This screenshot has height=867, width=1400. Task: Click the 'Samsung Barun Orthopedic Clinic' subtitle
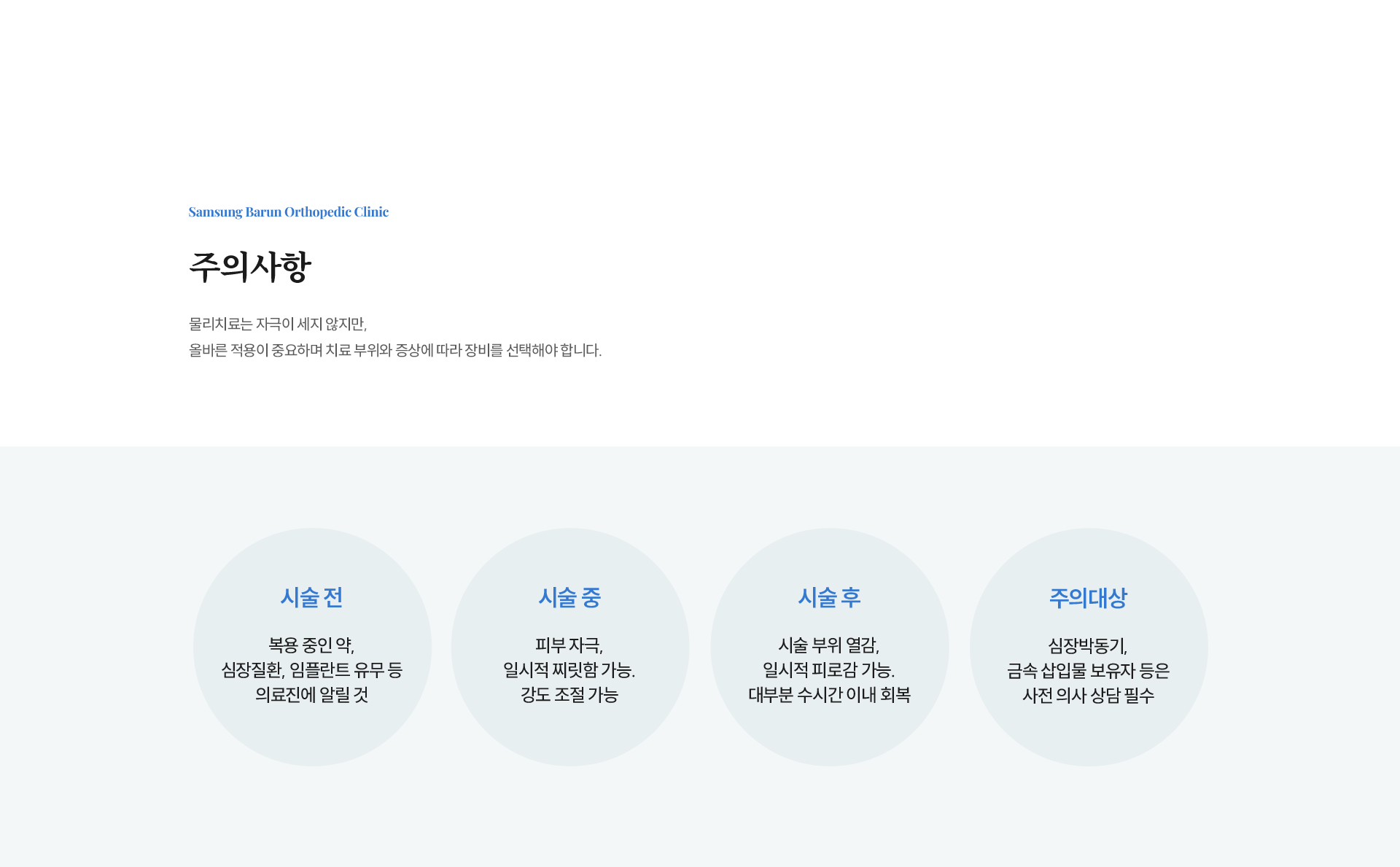click(289, 212)
